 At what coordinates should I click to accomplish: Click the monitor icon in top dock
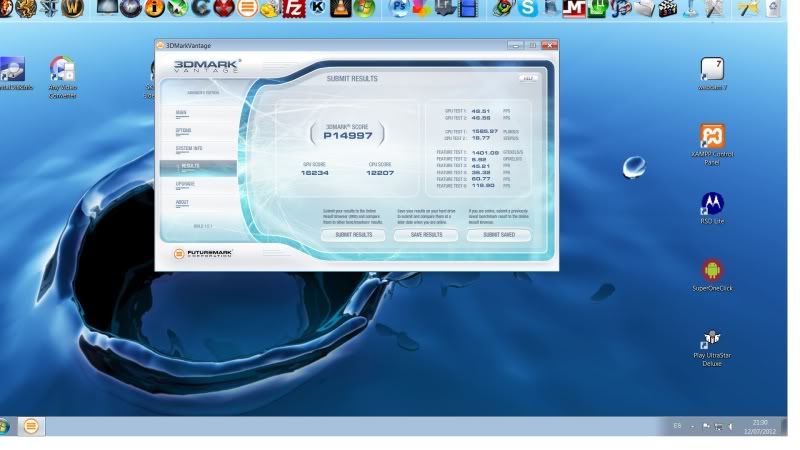pos(107,8)
